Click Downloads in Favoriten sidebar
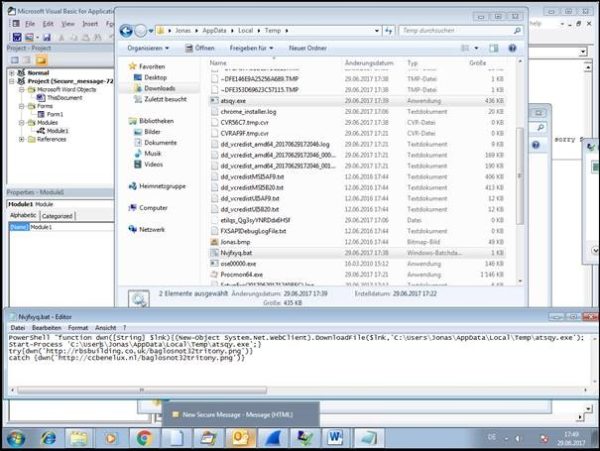Screen dimensions: 600x451 point(160,88)
